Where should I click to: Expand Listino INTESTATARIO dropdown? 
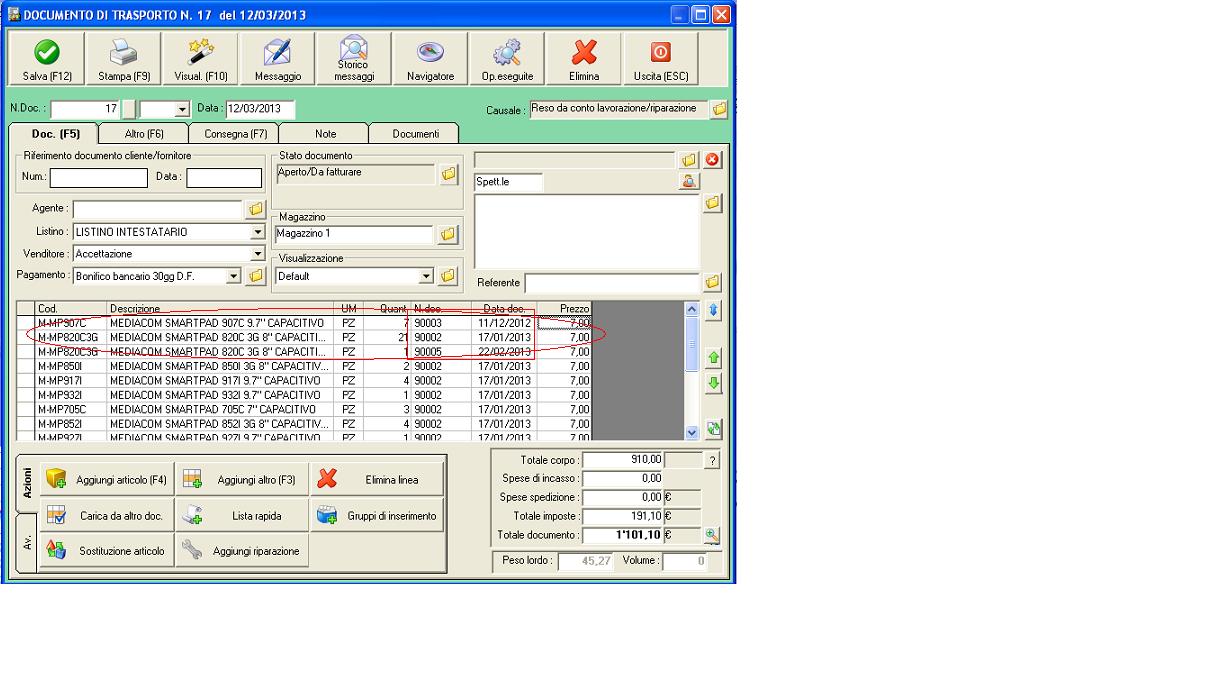[257, 232]
